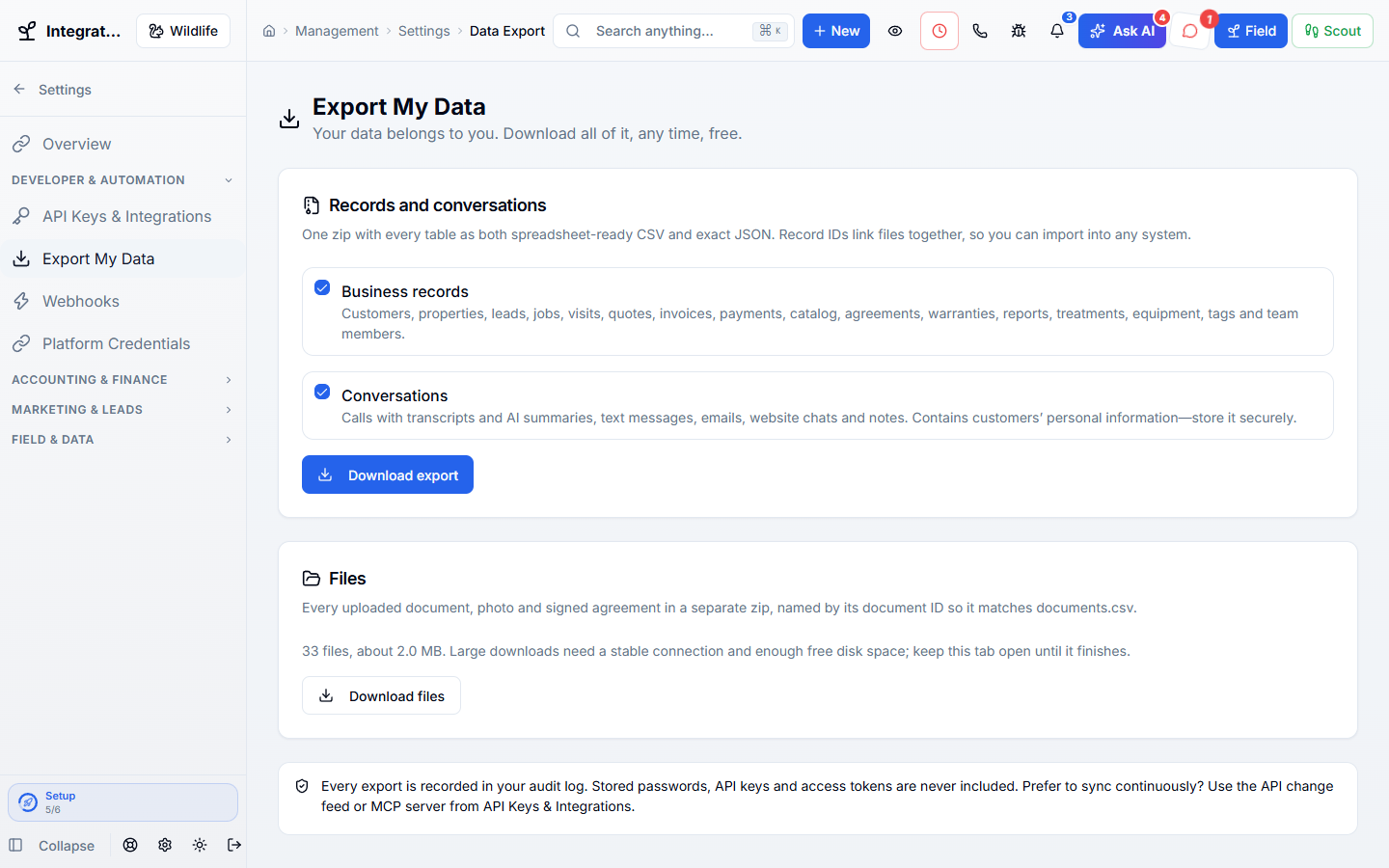Select Export My Data in the sidebar
The height and width of the screenshot is (868, 1389).
coord(123,258)
